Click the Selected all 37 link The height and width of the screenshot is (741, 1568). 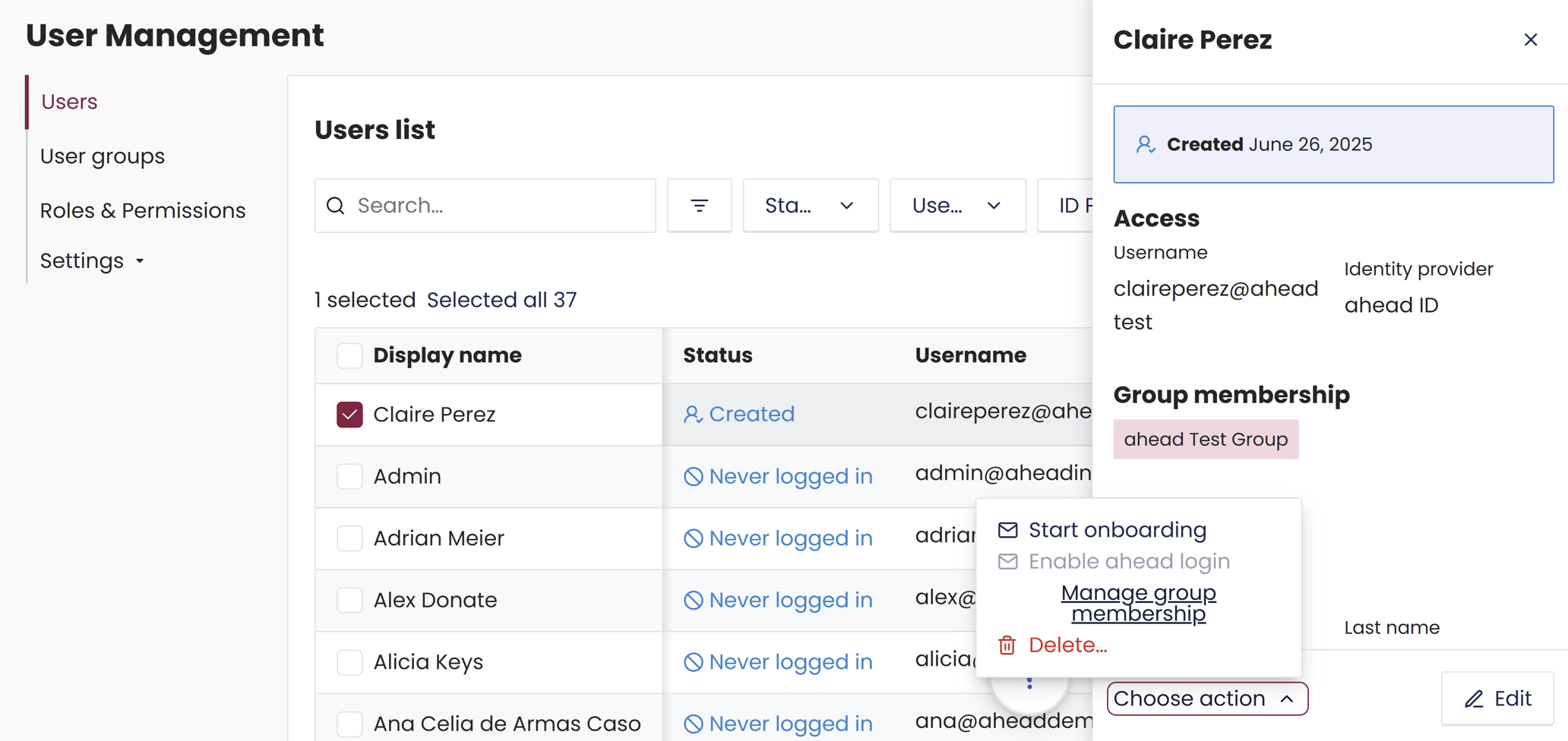(501, 300)
